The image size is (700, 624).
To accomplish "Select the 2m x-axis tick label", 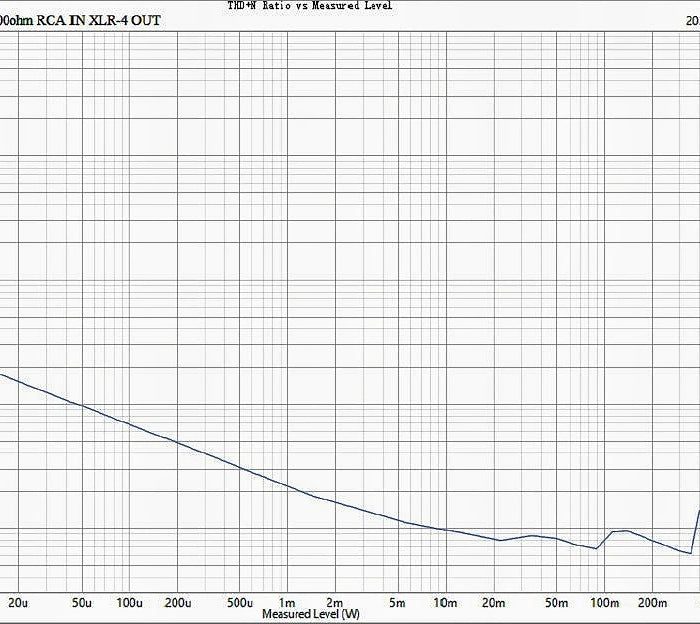I will point(335,603).
